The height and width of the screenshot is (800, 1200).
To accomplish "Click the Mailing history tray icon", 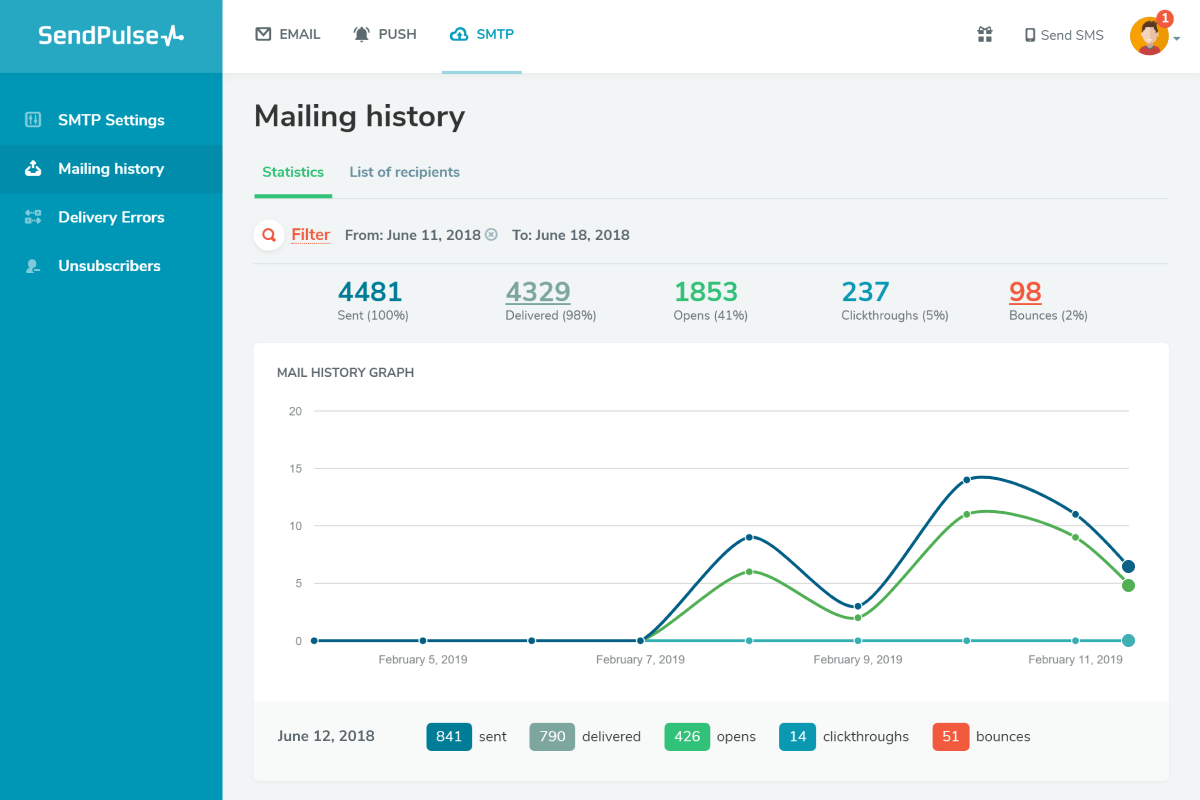I will point(33,169).
